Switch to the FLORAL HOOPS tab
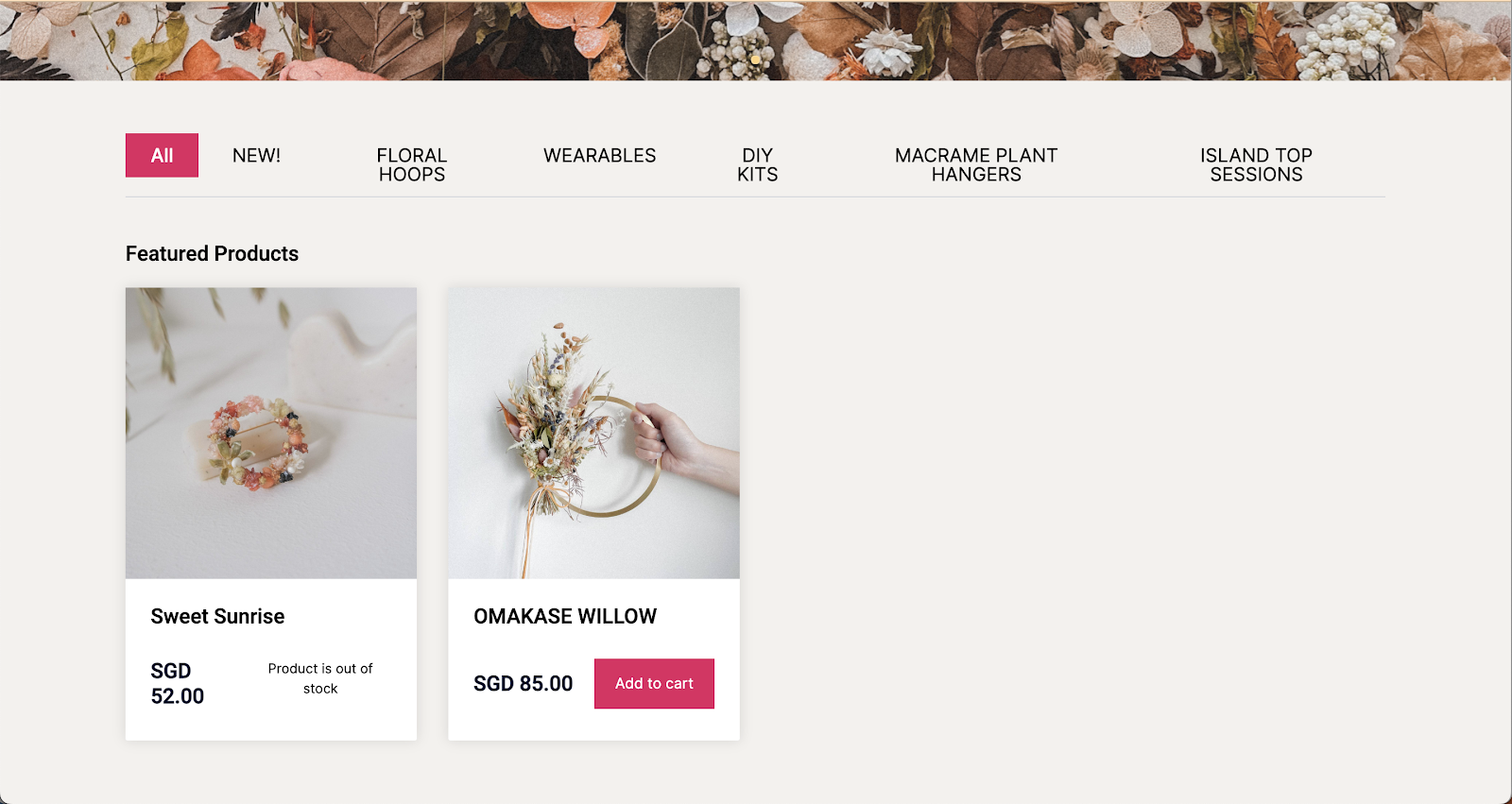This screenshot has height=804, width=1512. (412, 164)
